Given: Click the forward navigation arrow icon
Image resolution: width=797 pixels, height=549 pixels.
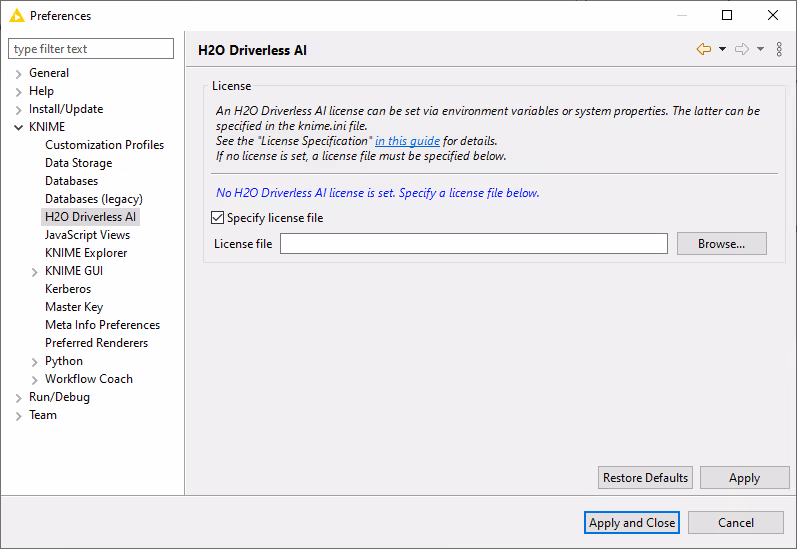Looking at the screenshot, I should pyautogui.click(x=741, y=49).
